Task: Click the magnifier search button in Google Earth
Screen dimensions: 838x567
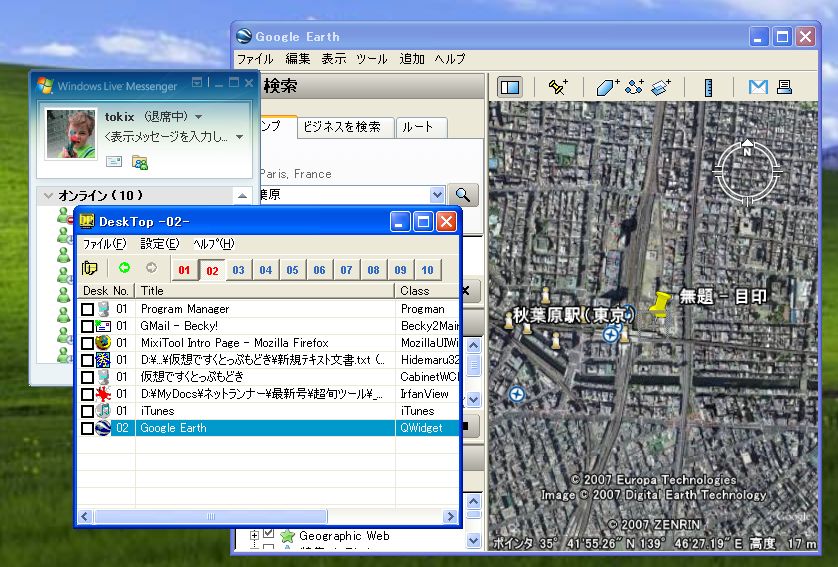Action: [463, 195]
